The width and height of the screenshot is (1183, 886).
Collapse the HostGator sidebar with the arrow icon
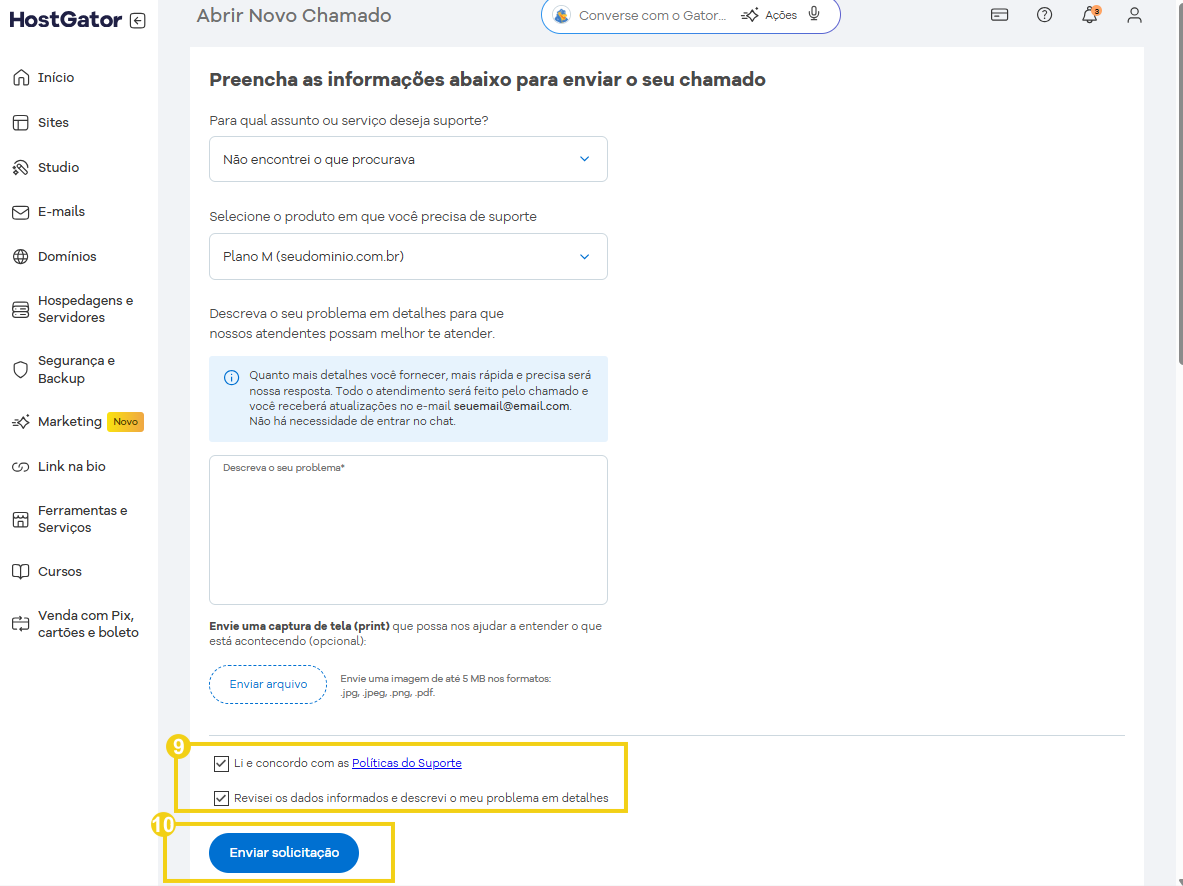coord(138,21)
